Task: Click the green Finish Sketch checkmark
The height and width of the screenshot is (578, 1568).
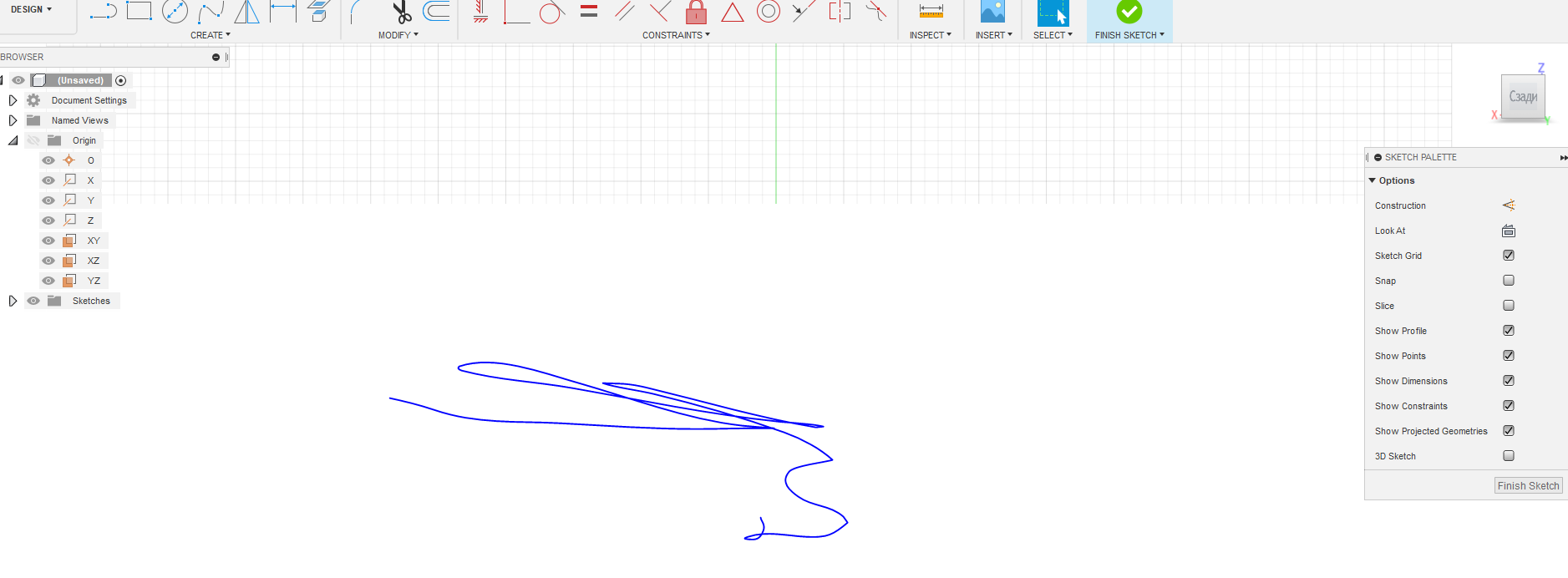Action: tap(1129, 12)
